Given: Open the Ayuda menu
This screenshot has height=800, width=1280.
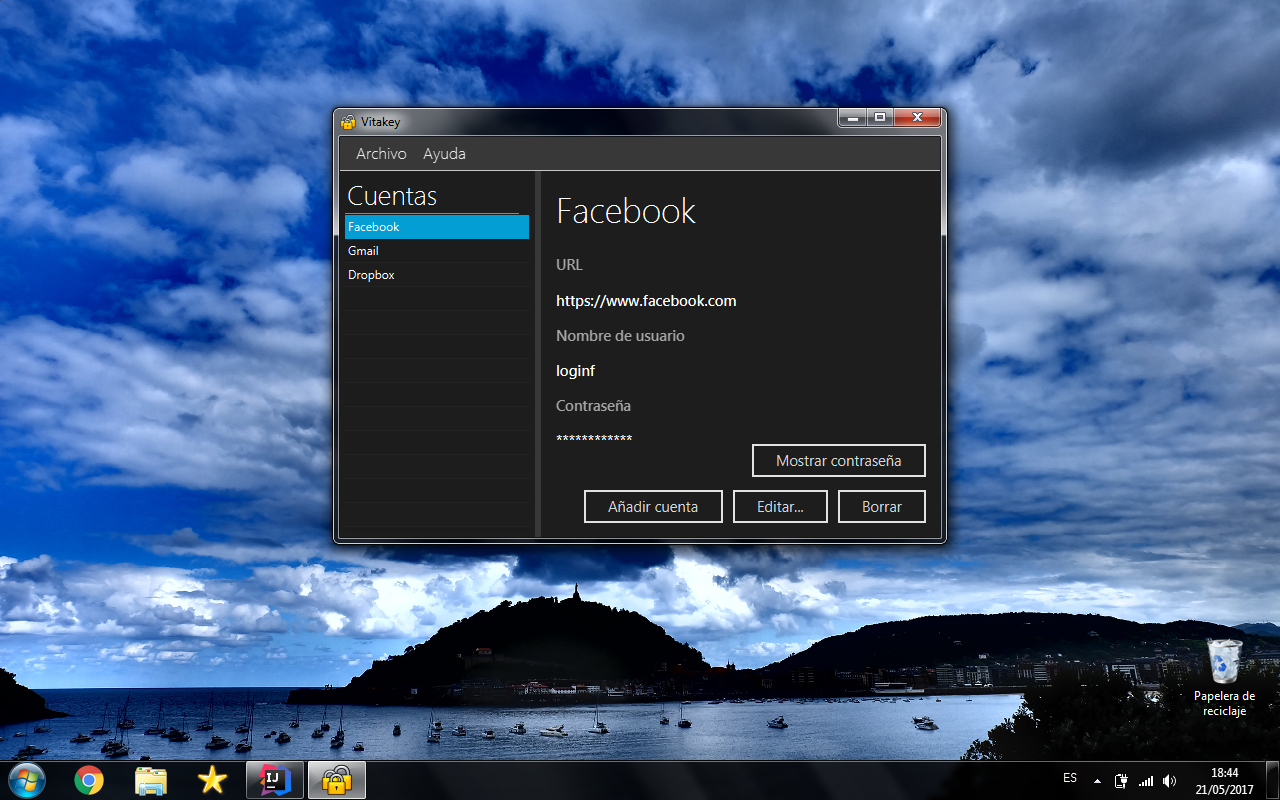Looking at the screenshot, I should (444, 154).
